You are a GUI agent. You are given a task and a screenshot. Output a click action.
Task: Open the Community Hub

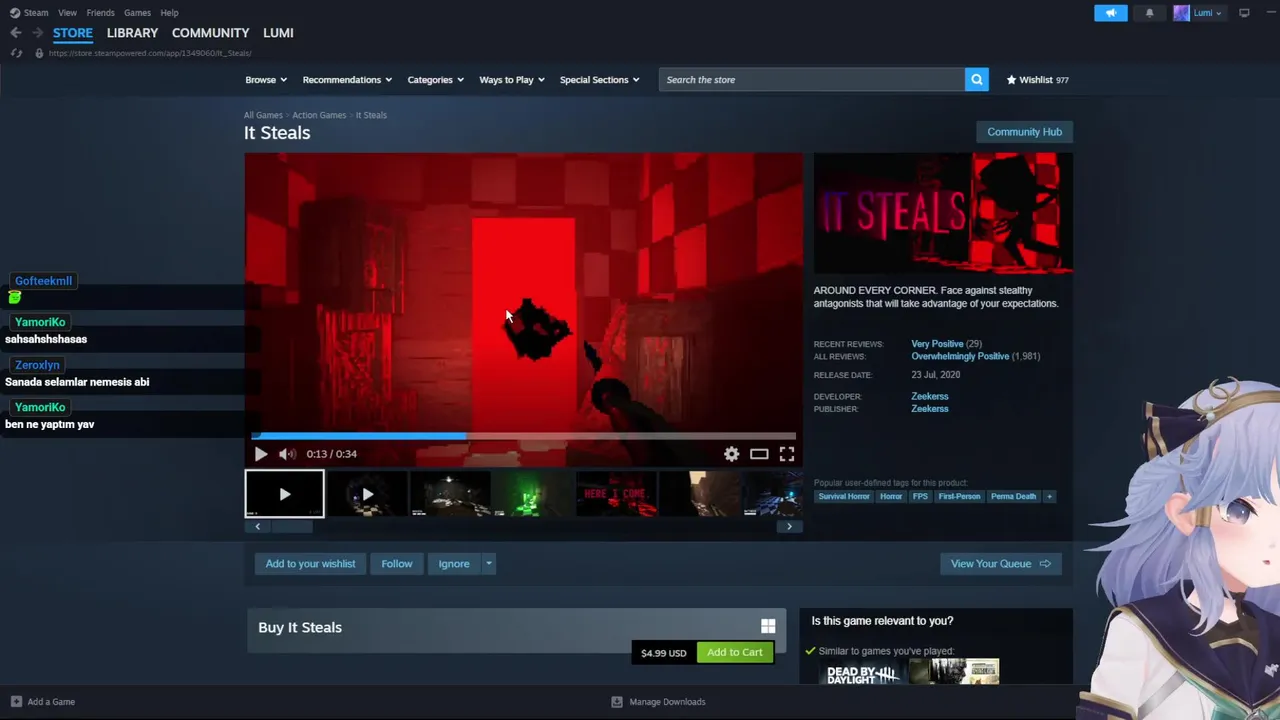pos(1024,132)
